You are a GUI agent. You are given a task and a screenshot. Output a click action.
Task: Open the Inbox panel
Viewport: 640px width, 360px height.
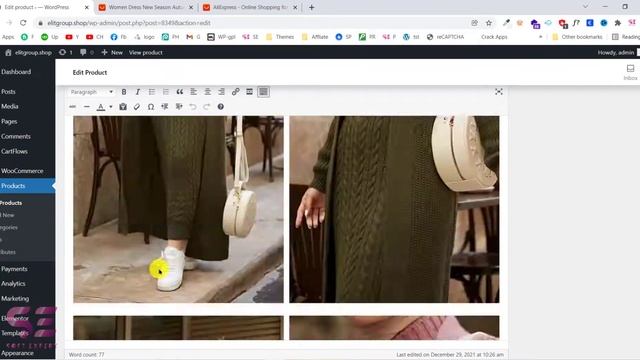pos(630,72)
